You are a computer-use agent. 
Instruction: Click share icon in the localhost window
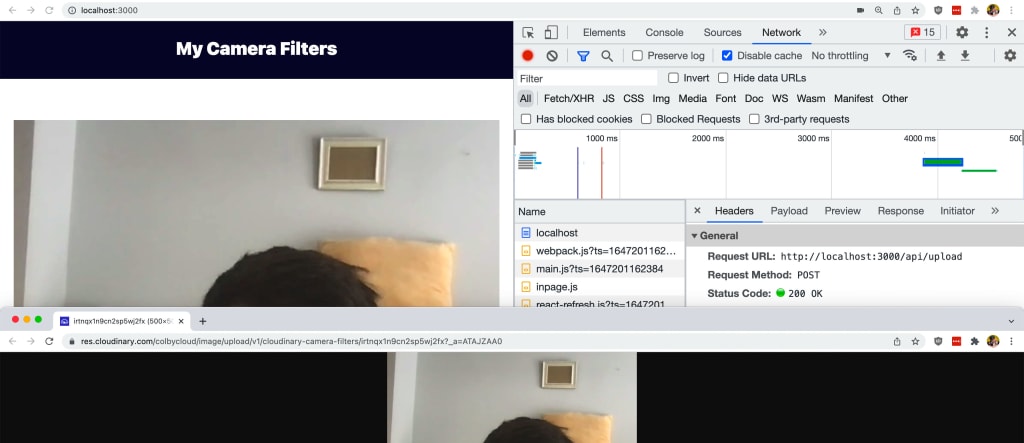[897, 10]
